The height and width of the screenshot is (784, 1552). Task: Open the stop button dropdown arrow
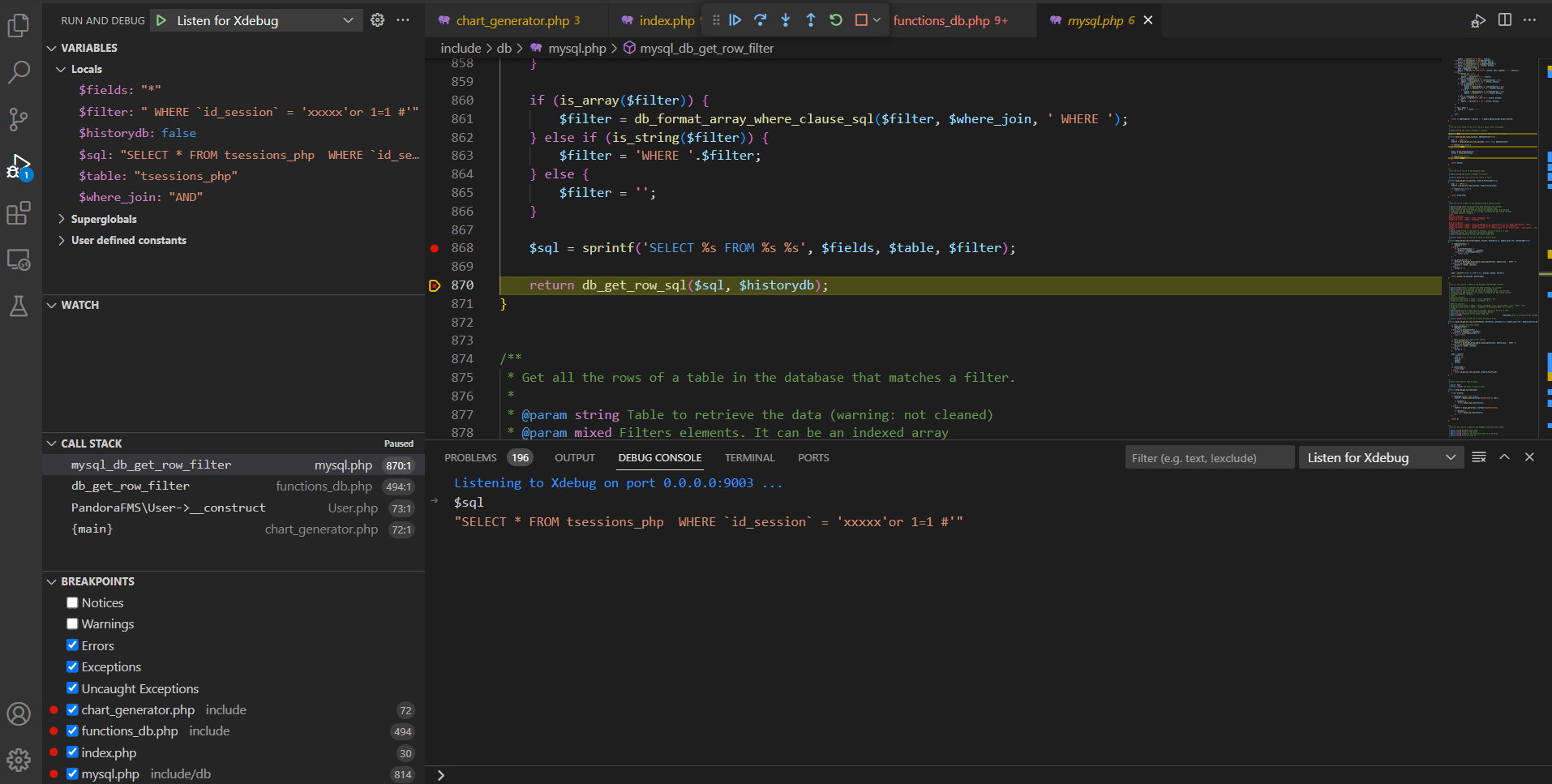pos(877,20)
